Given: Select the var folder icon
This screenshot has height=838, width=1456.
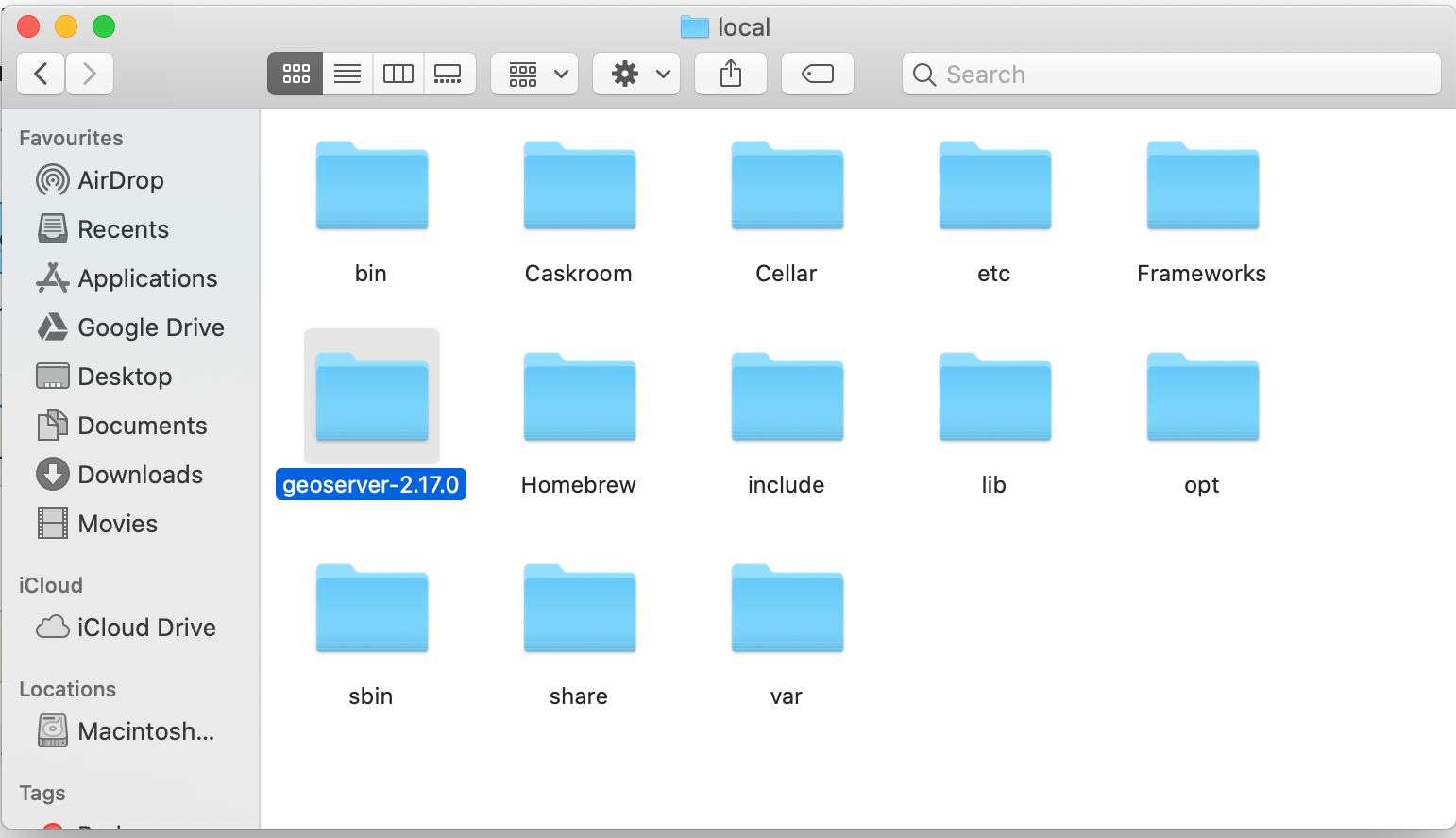Looking at the screenshot, I should (x=787, y=609).
